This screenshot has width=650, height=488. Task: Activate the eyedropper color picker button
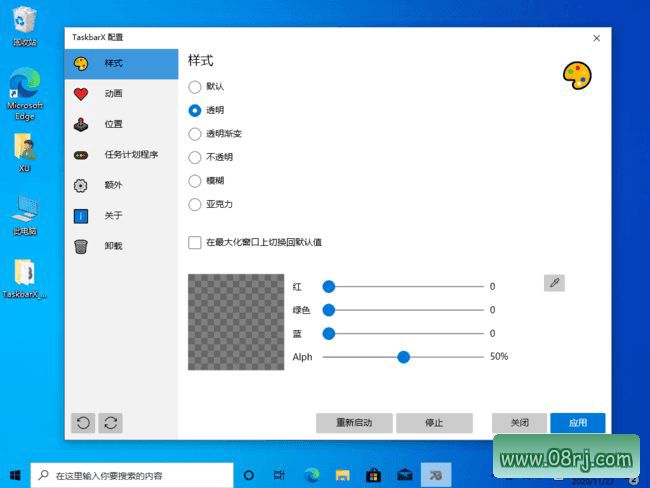click(x=554, y=283)
